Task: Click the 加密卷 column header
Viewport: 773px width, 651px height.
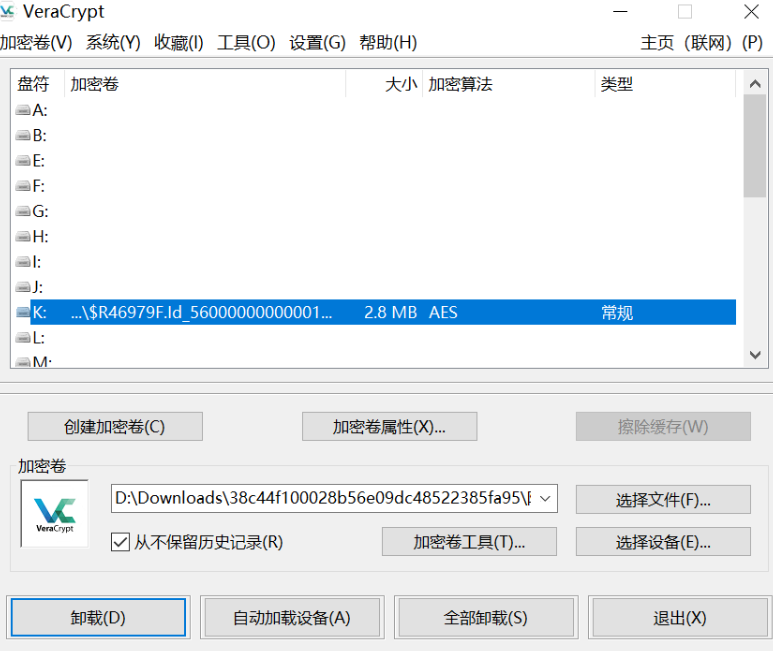Action: pyautogui.click(x=205, y=84)
